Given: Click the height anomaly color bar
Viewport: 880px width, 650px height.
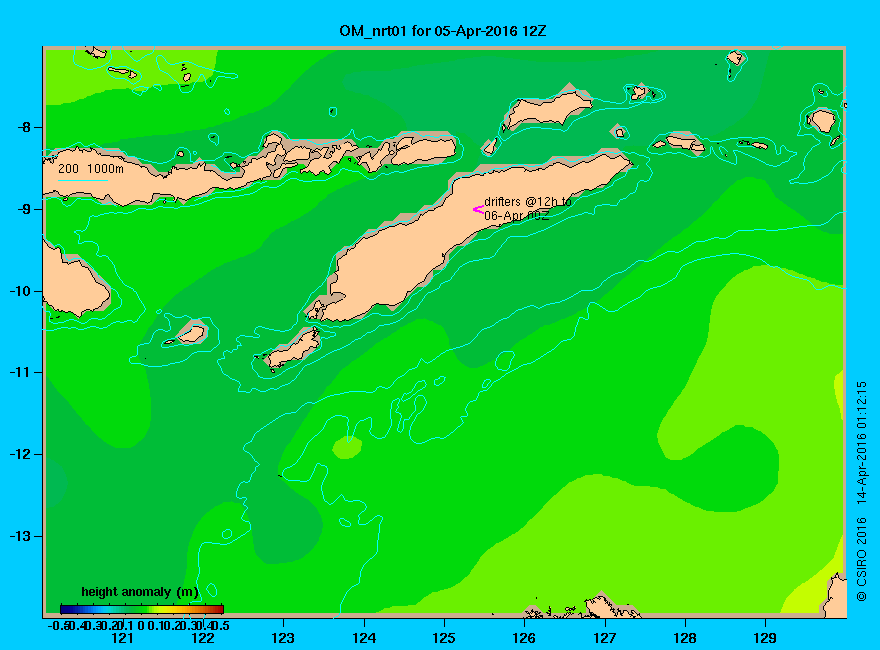Looking at the screenshot, I should [x=142, y=609].
